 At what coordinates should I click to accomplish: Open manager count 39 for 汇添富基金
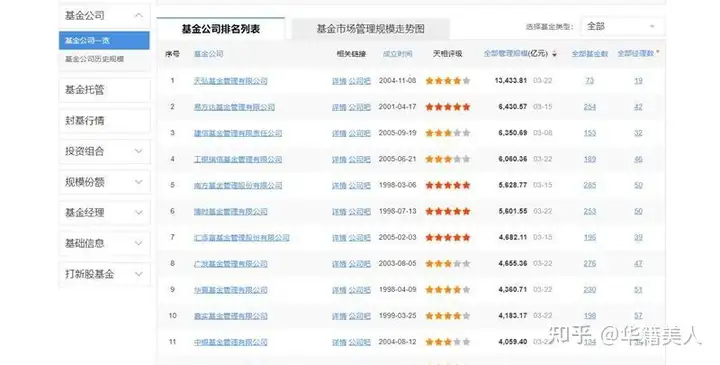pos(638,238)
